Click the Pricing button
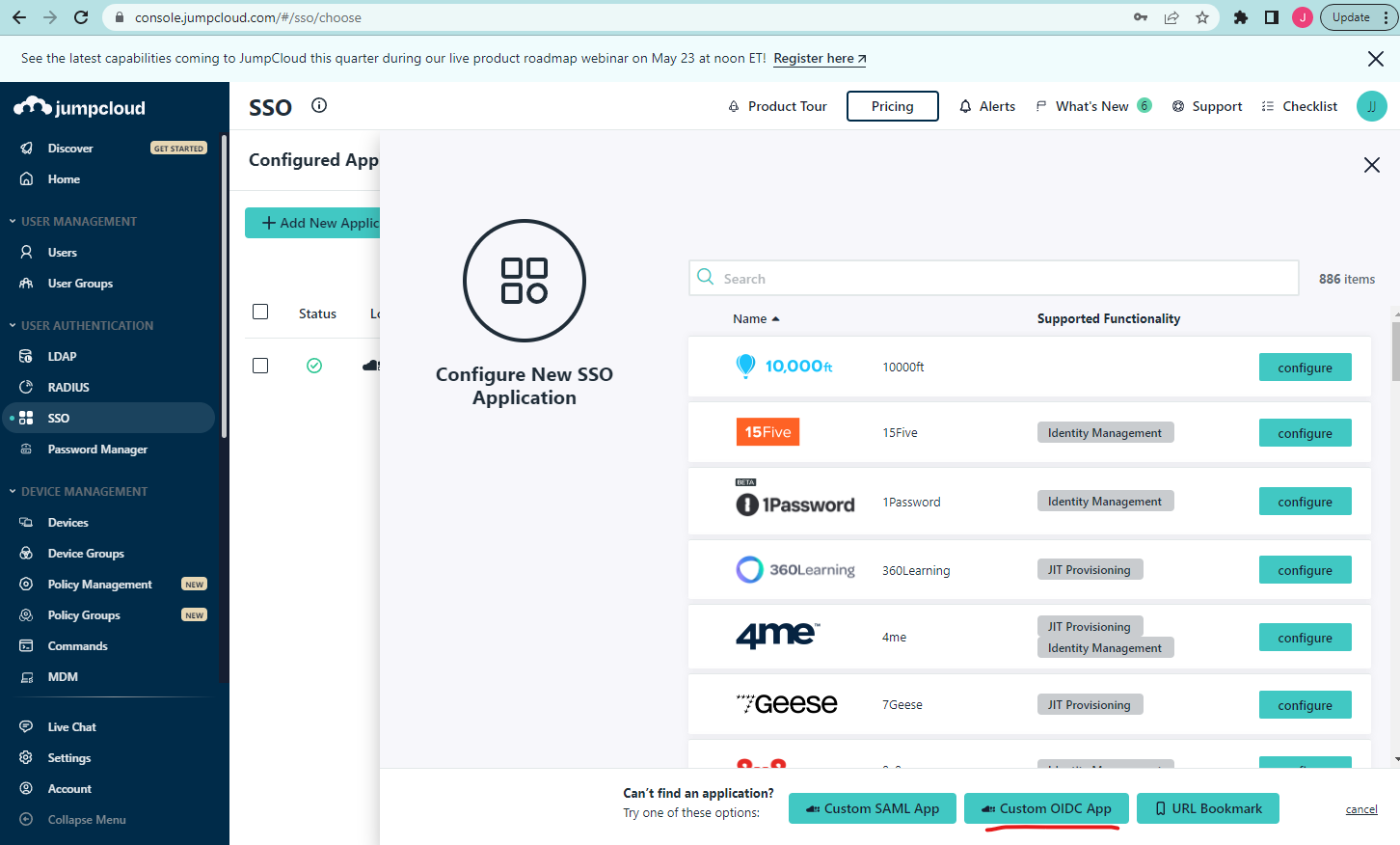This screenshot has width=1400, height=845. click(x=893, y=106)
